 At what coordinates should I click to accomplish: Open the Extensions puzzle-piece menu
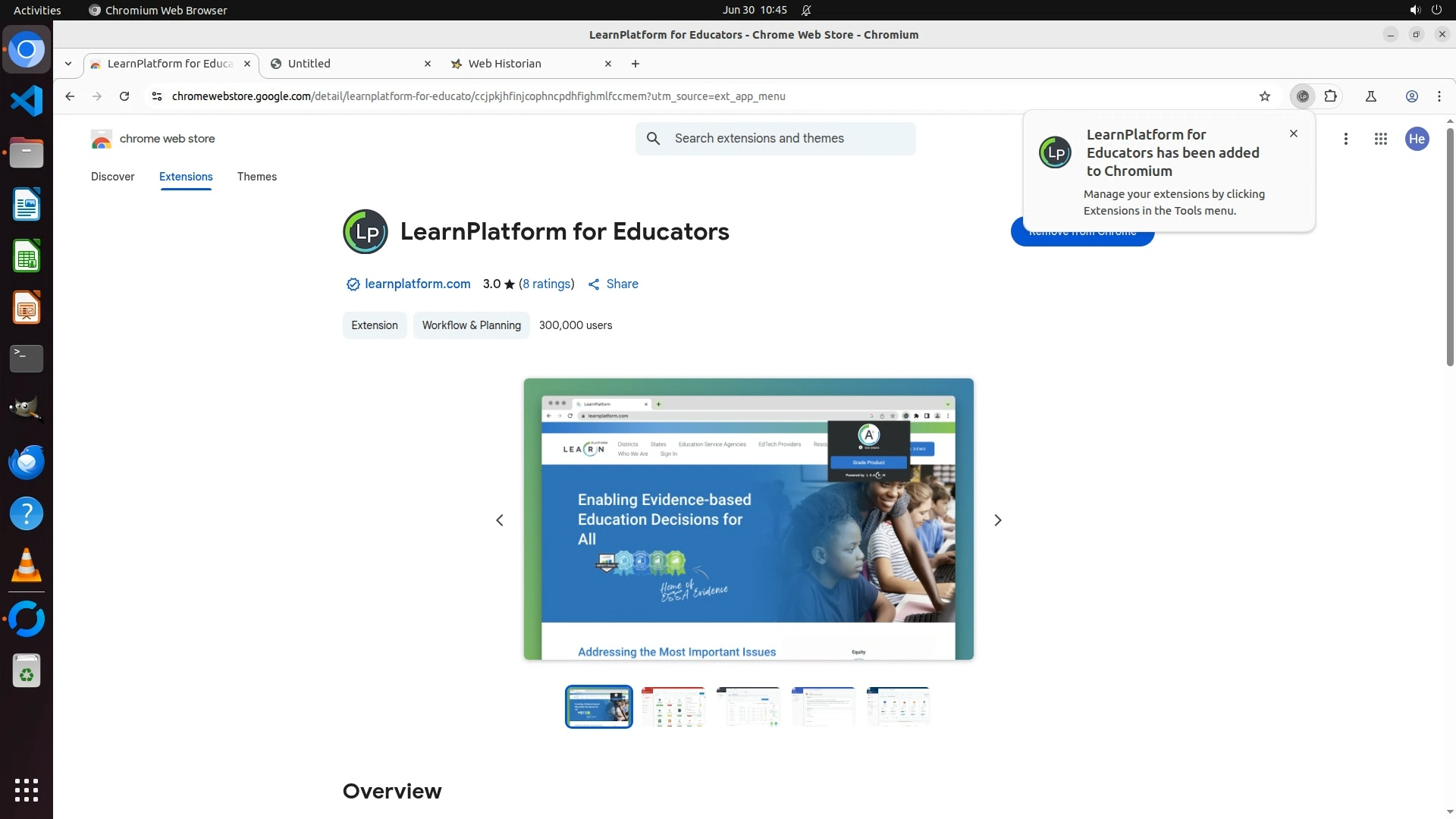(1330, 96)
